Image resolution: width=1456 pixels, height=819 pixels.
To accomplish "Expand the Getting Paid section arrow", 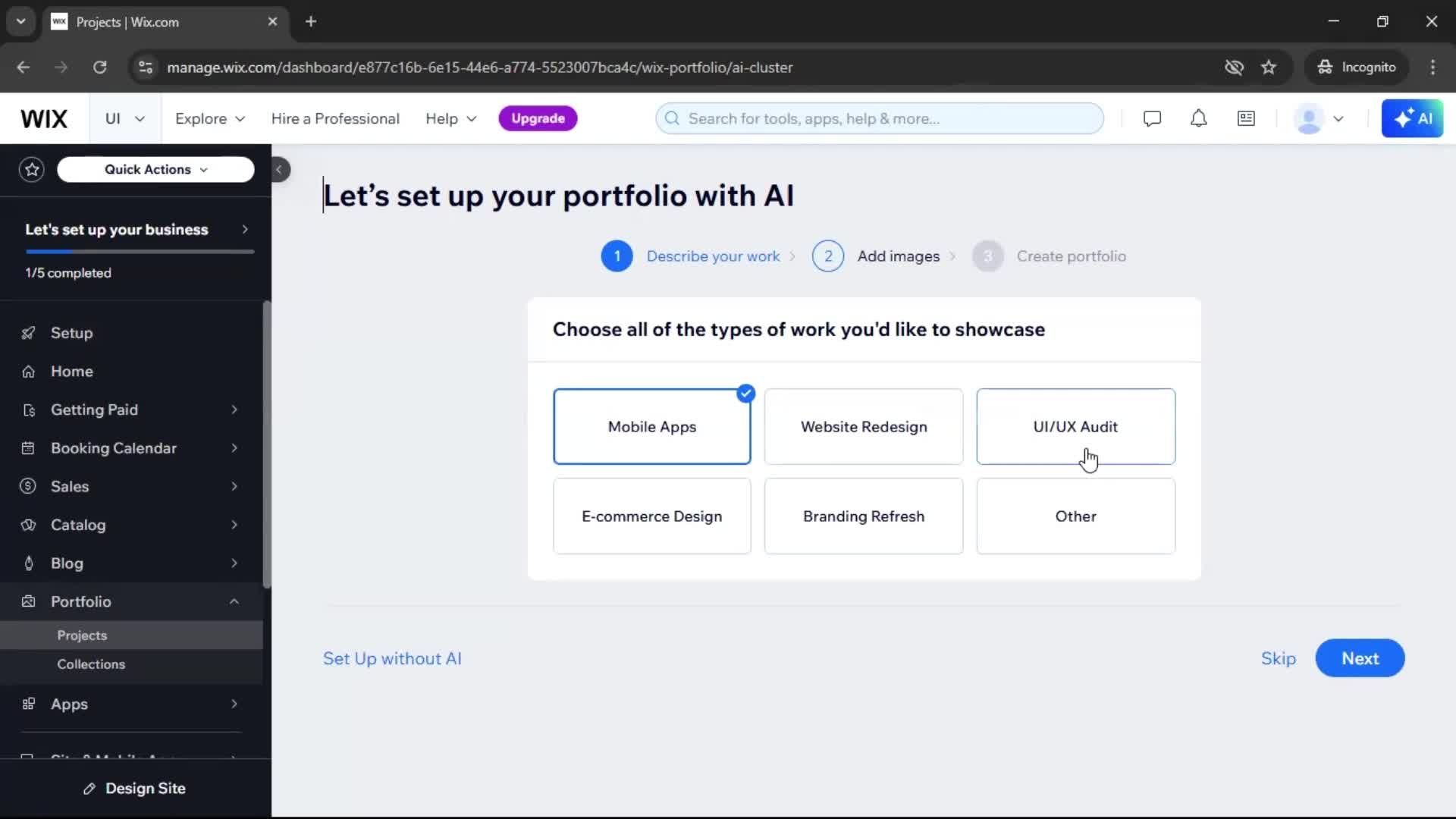I will coord(234,410).
